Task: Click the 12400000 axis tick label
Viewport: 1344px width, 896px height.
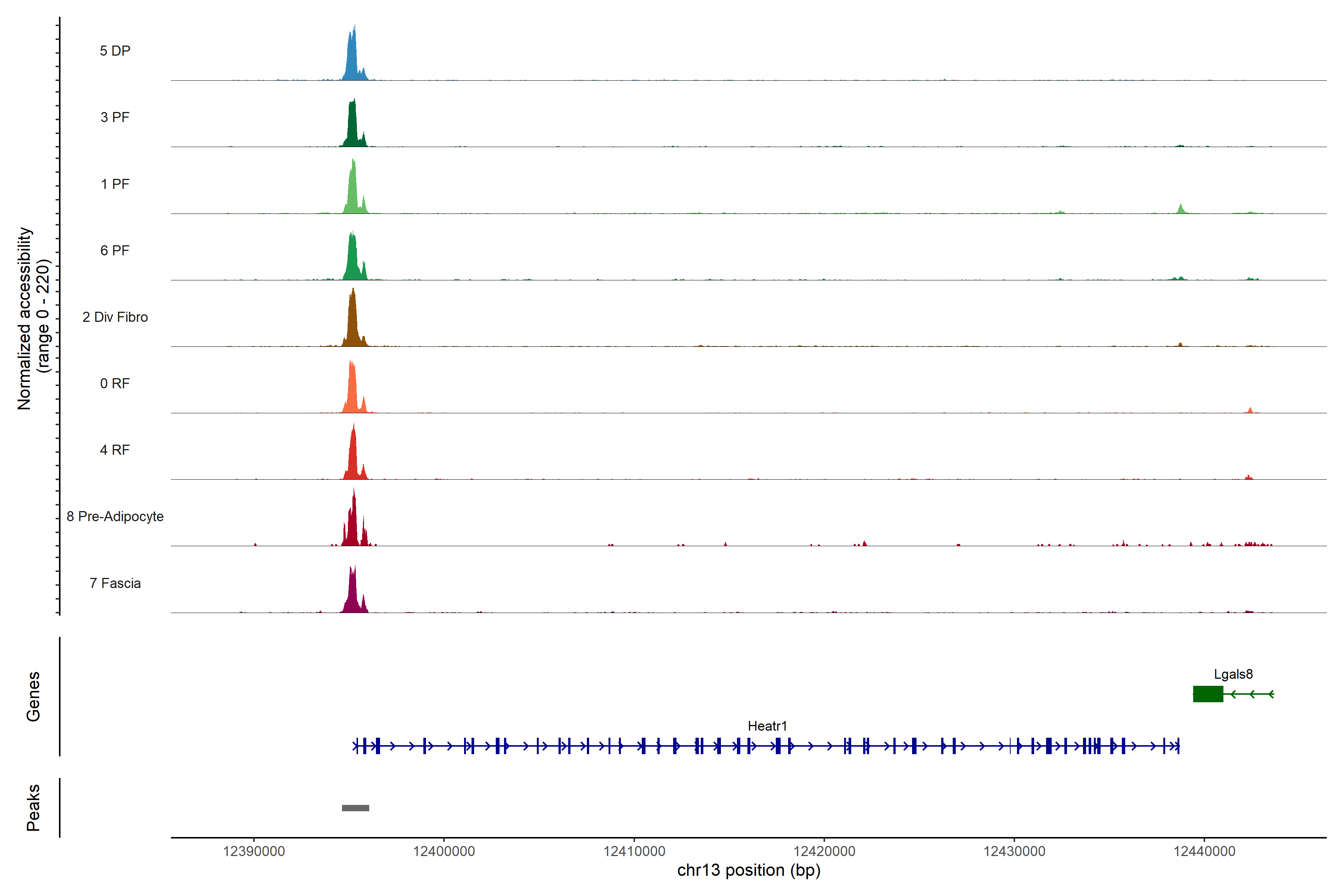Action: click(444, 852)
